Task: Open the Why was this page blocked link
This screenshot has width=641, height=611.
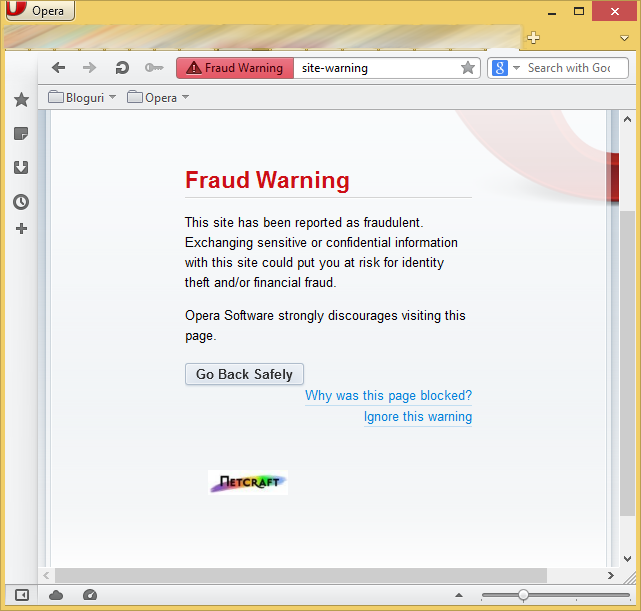Action: [x=388, y=396]
